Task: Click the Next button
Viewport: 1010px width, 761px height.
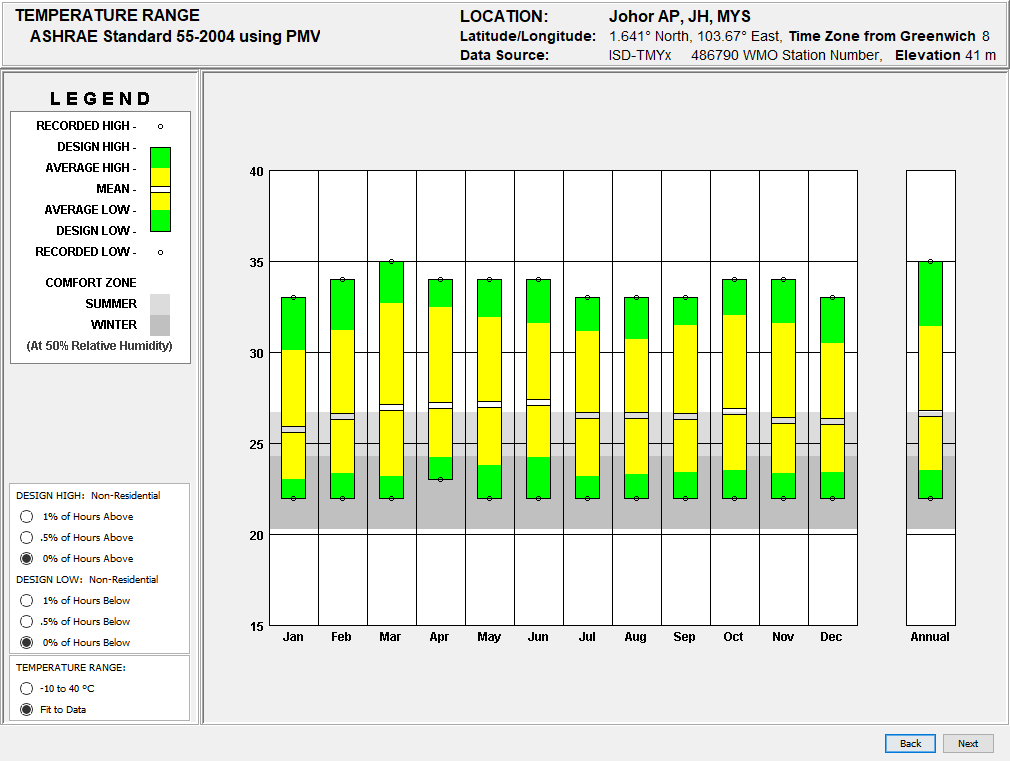Action: click(x=968, y=744)
